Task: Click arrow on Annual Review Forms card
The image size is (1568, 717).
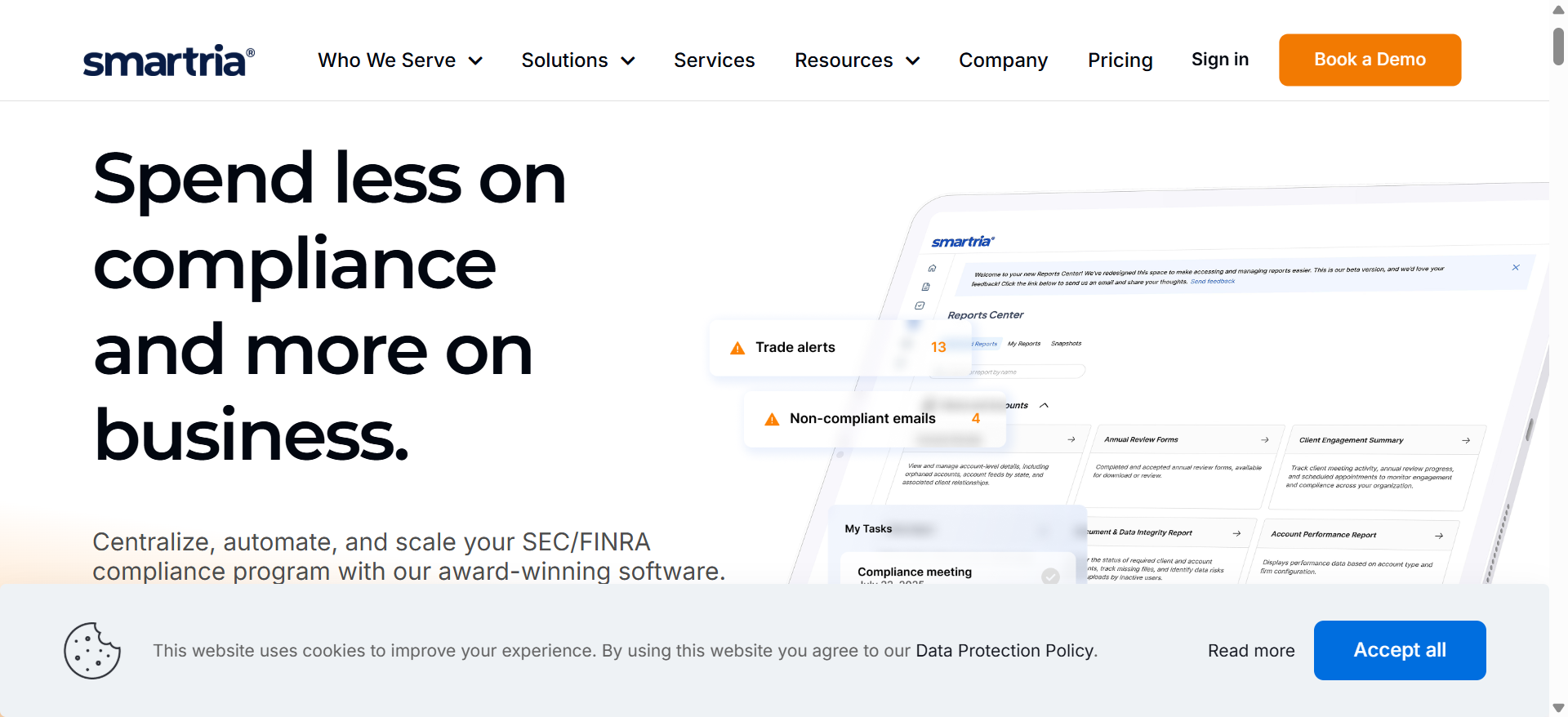Action: click(x=1265, y=440)
